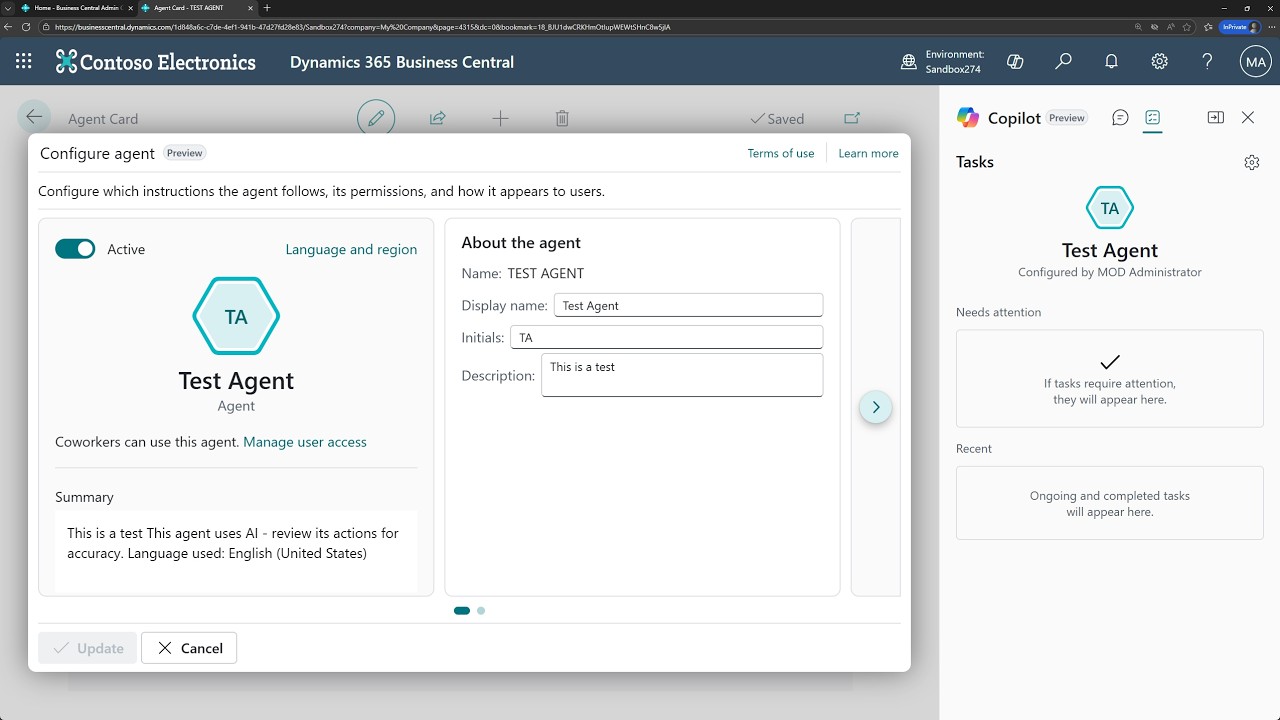Switch to the Copilot tasks view
1280x720 pixels.
[x=1152, y=117]
